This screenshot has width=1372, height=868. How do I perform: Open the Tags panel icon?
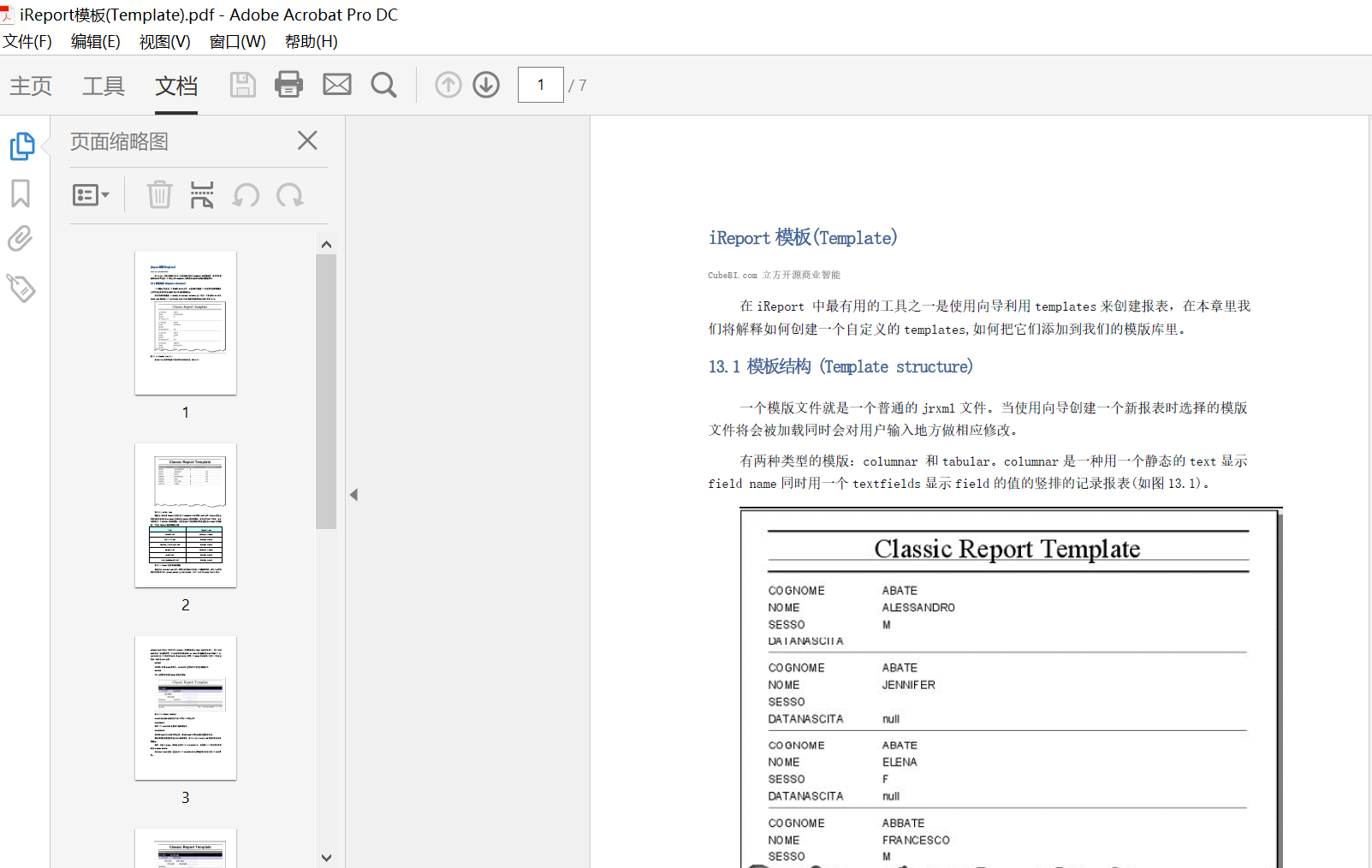(21, 288)
